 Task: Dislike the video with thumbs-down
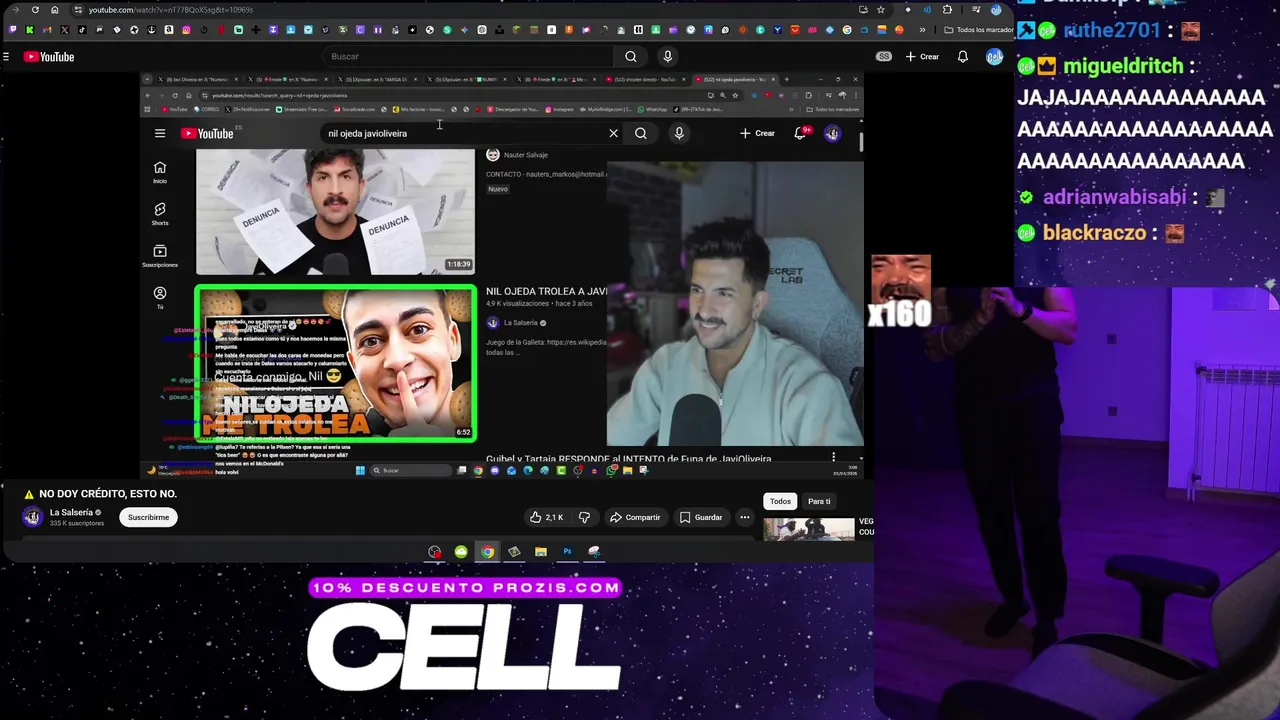[584, 517]
